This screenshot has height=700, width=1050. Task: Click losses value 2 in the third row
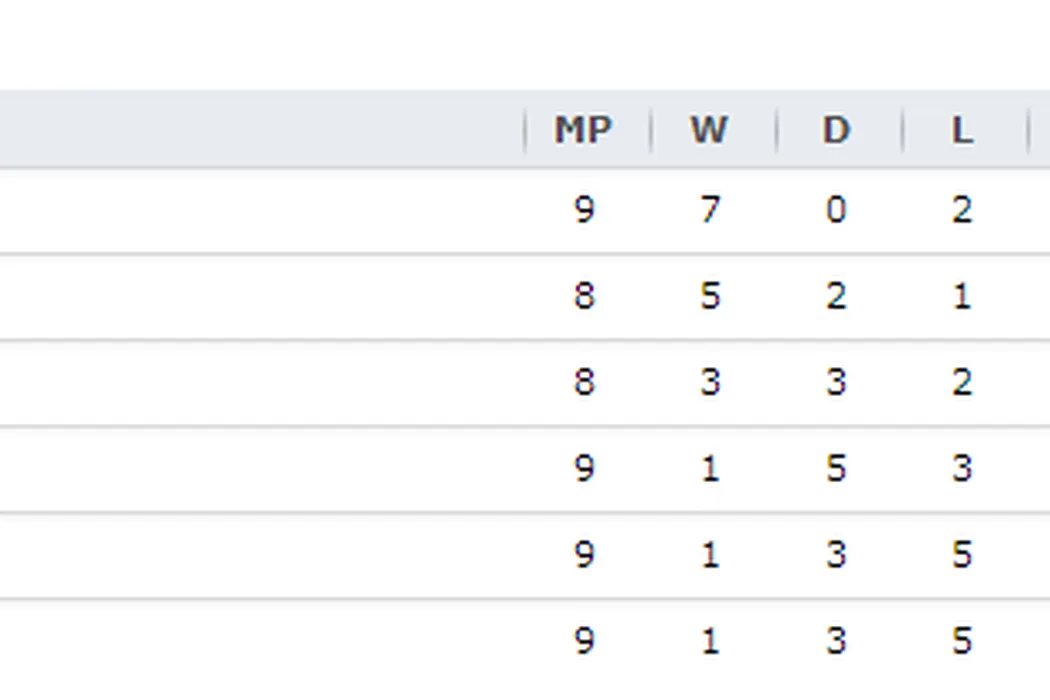tap(961, 382)
